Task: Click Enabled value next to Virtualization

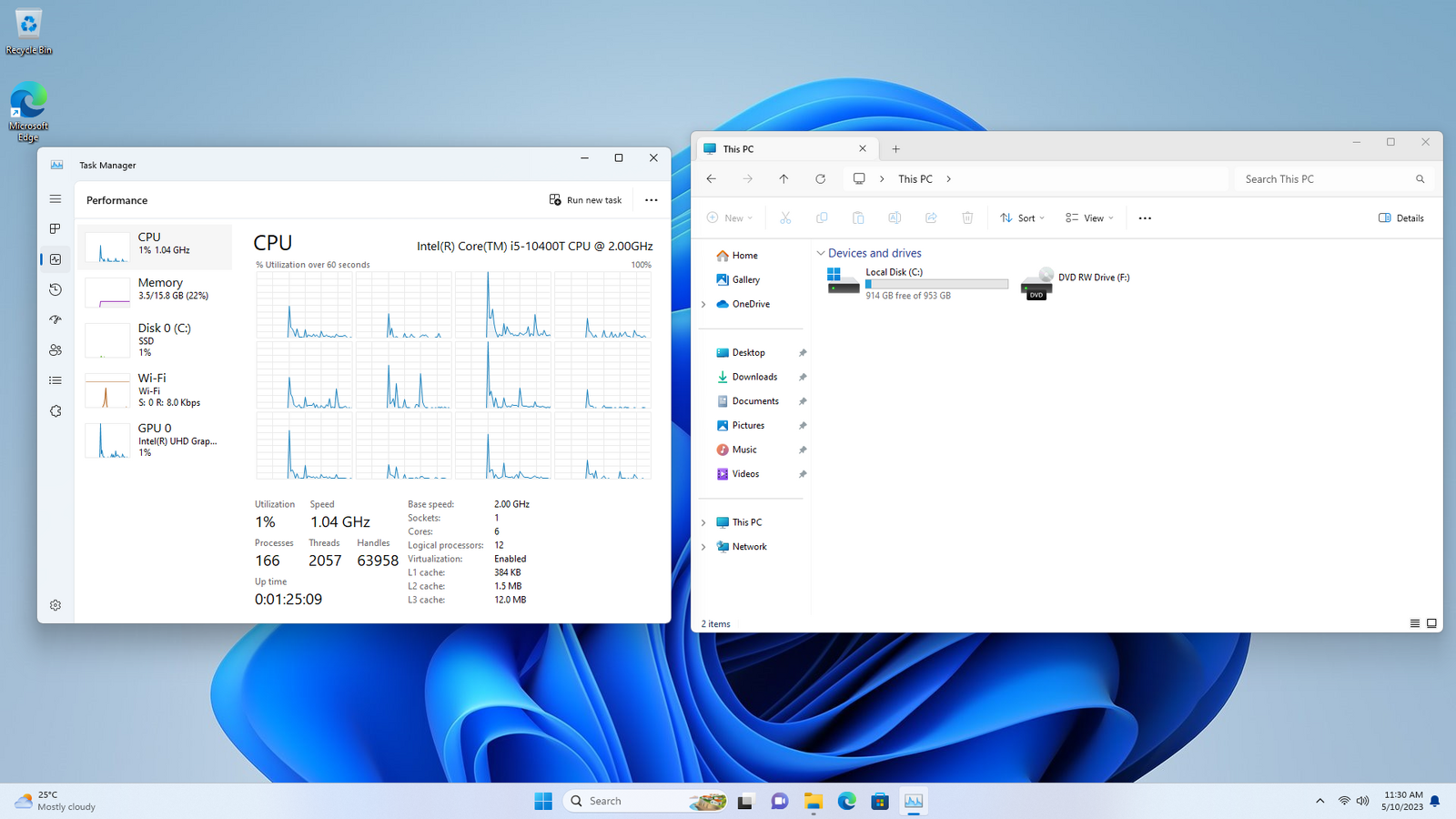Action: (x=510, y=560)
